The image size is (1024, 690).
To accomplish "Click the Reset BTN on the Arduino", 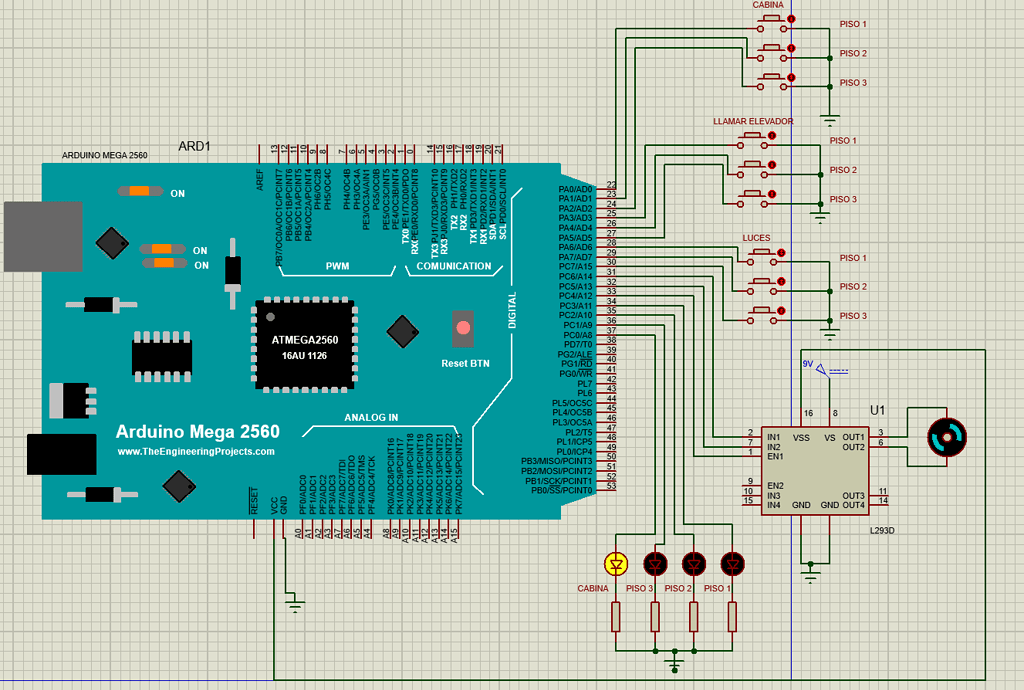I will click(463, 325).
